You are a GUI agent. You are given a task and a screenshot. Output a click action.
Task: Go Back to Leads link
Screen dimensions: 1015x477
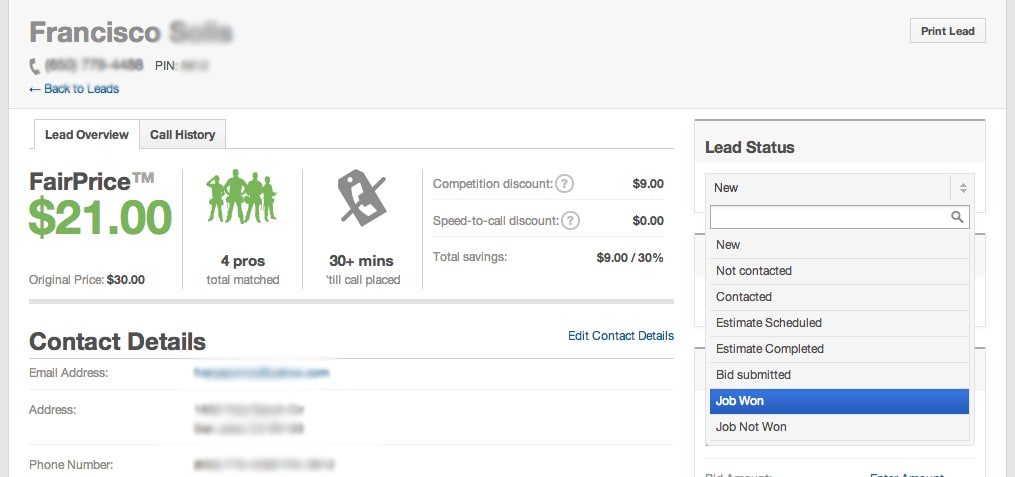click(74, 89)
